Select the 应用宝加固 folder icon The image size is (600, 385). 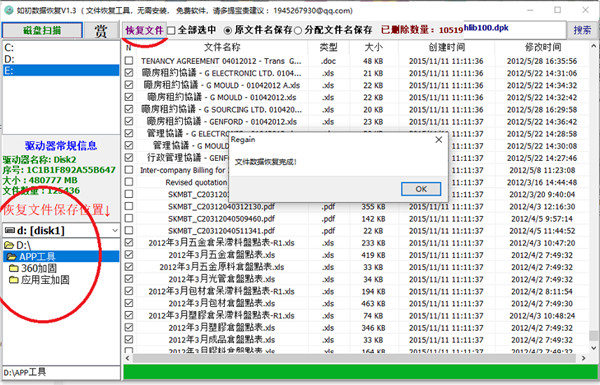click(14, 280)
